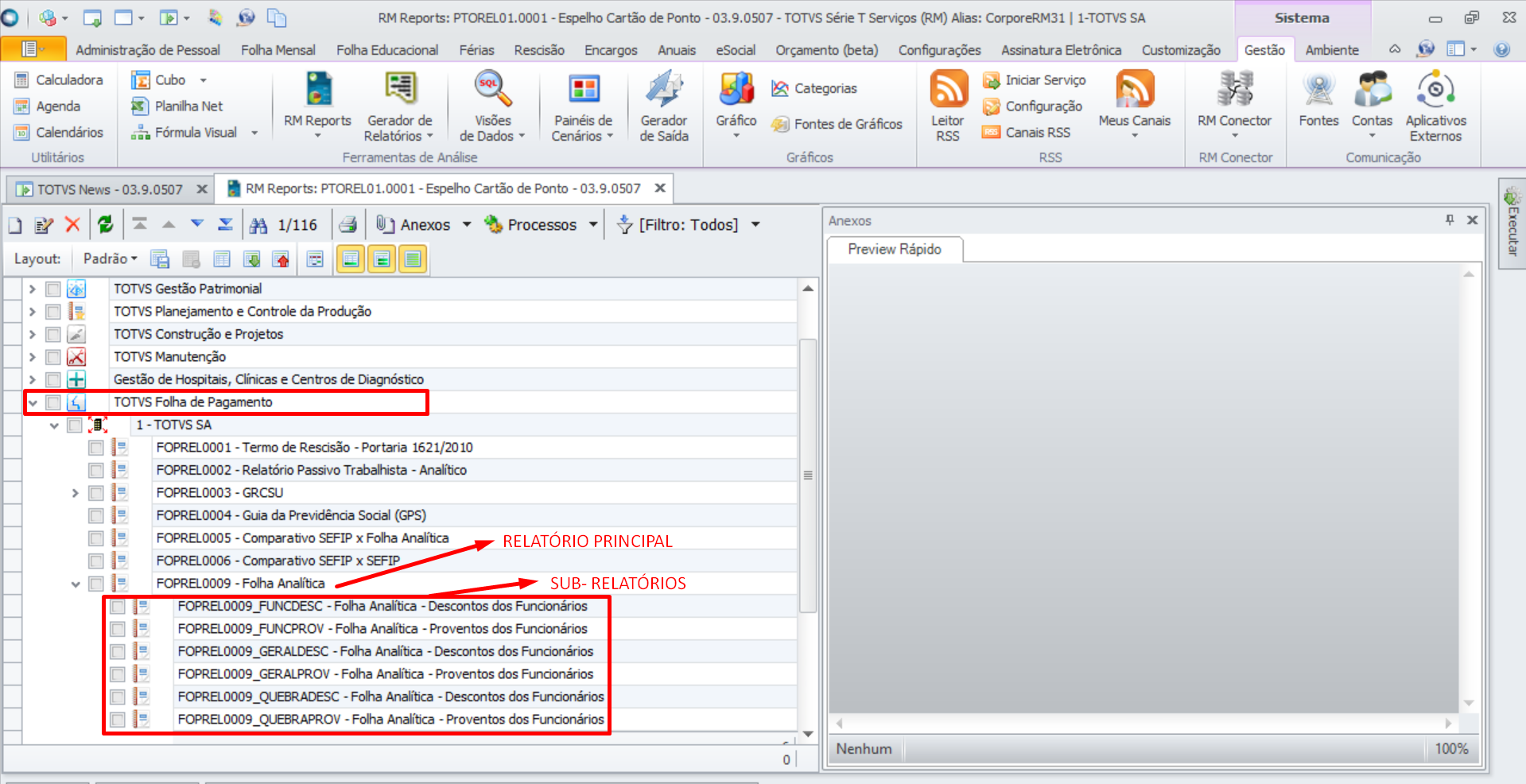1526x784 pixels.
Task: Select the Preview Rápido tab
Action: pos(895,249)
